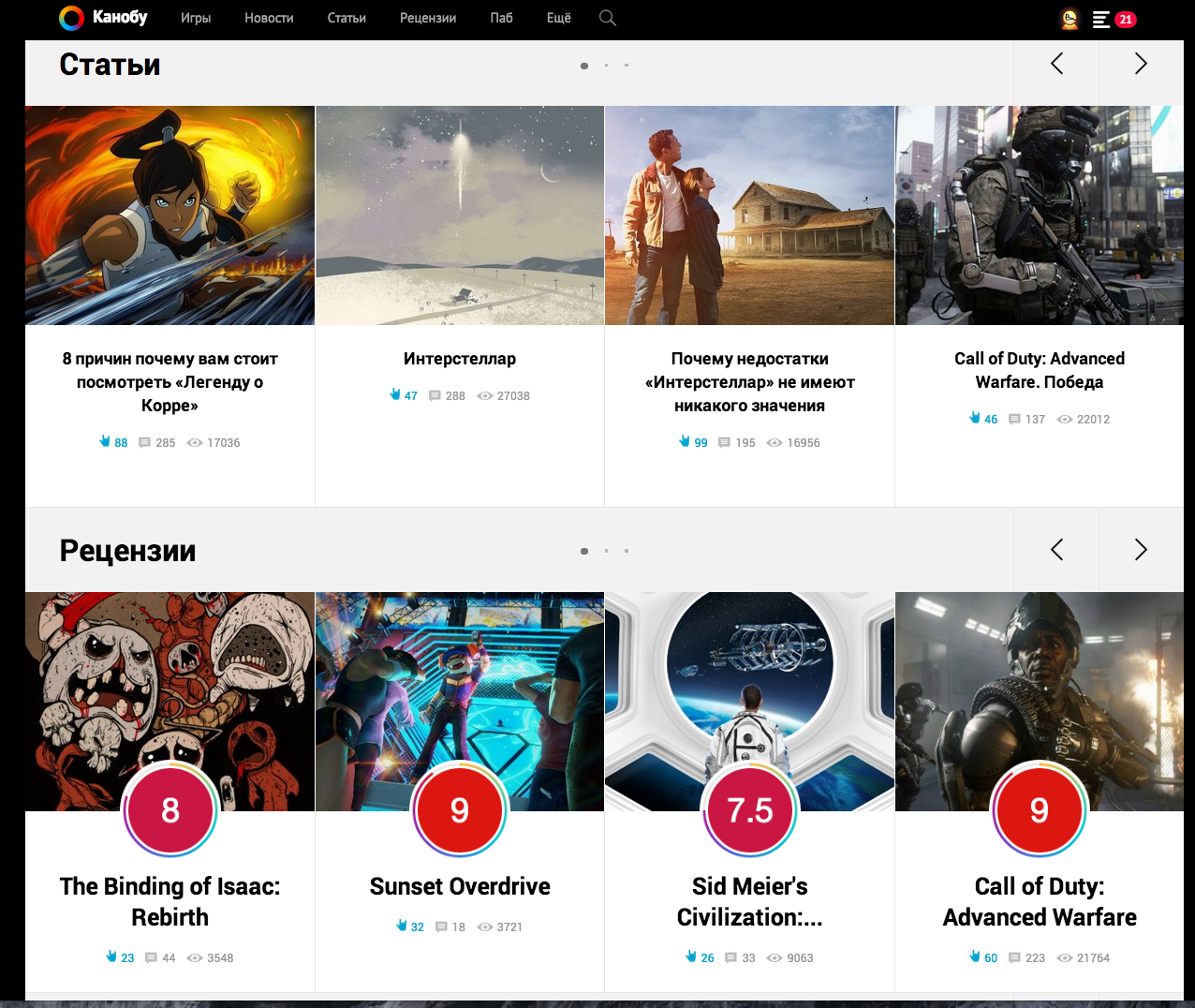Select the third page dot in the Статьи carousel
Viewport: 1195px width, 1008px height.
point(627,66)
